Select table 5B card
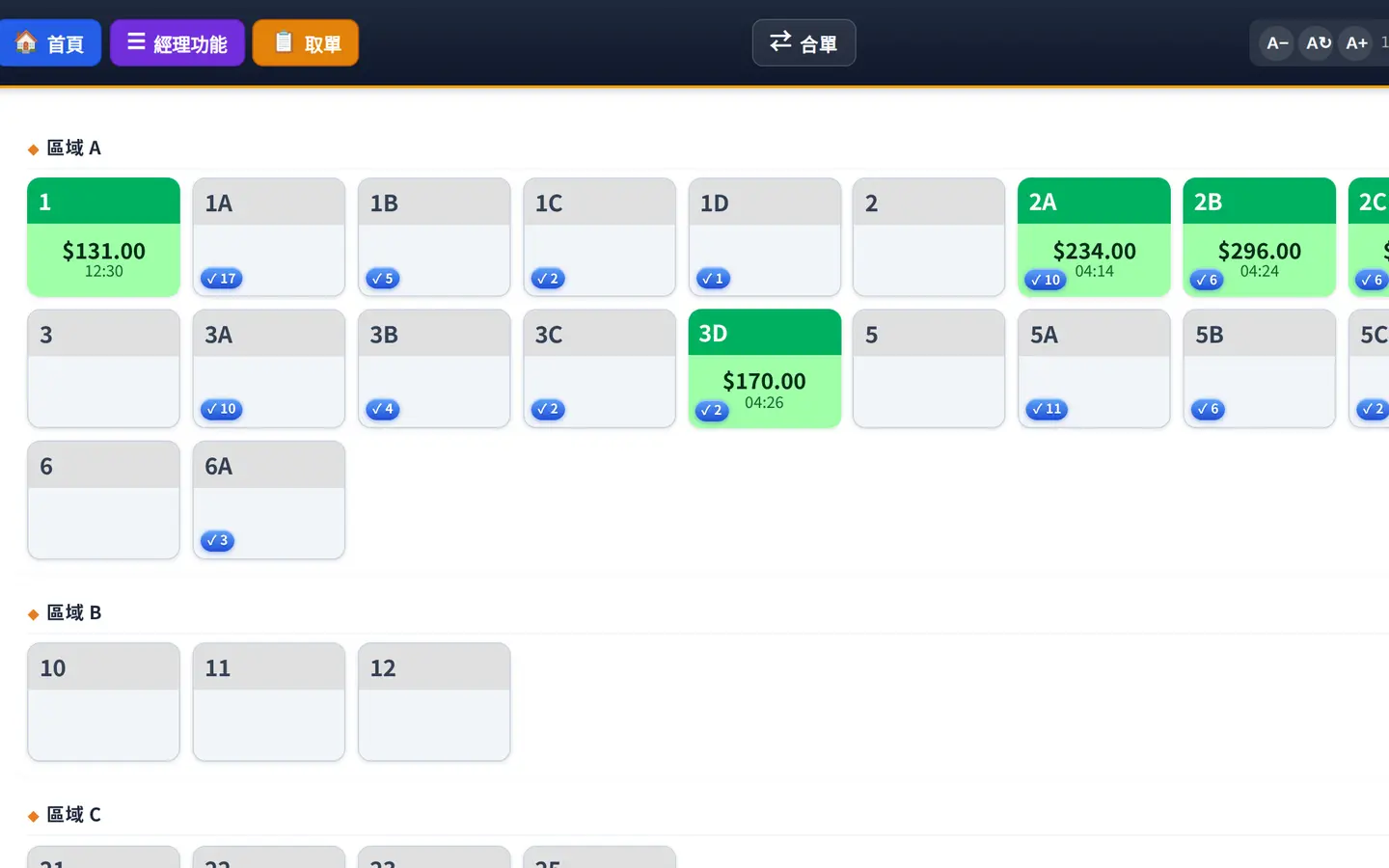This screenshot has height=868, width=1389. (x=1259, y=368)
